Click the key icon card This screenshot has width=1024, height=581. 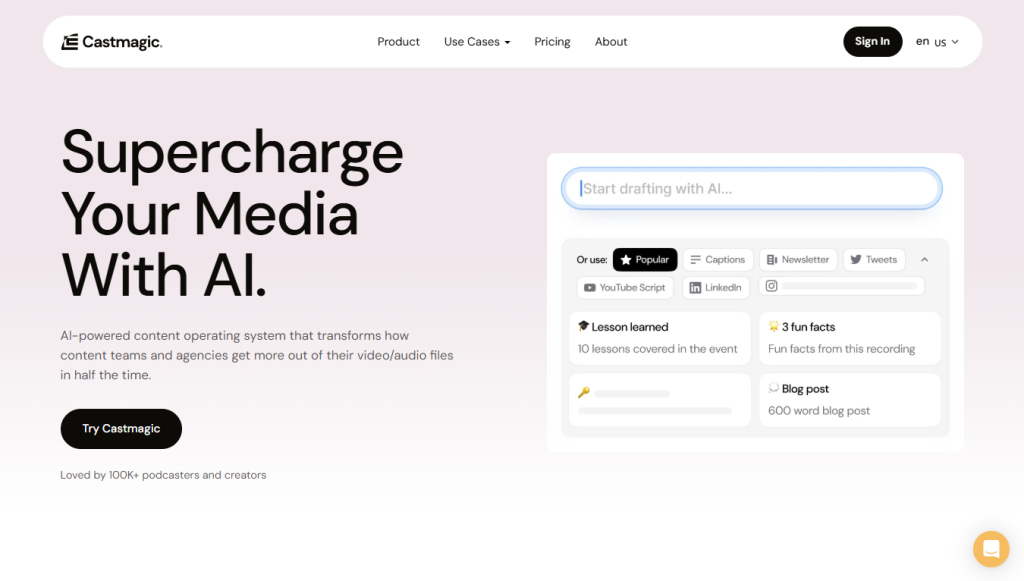click(660, 400)
